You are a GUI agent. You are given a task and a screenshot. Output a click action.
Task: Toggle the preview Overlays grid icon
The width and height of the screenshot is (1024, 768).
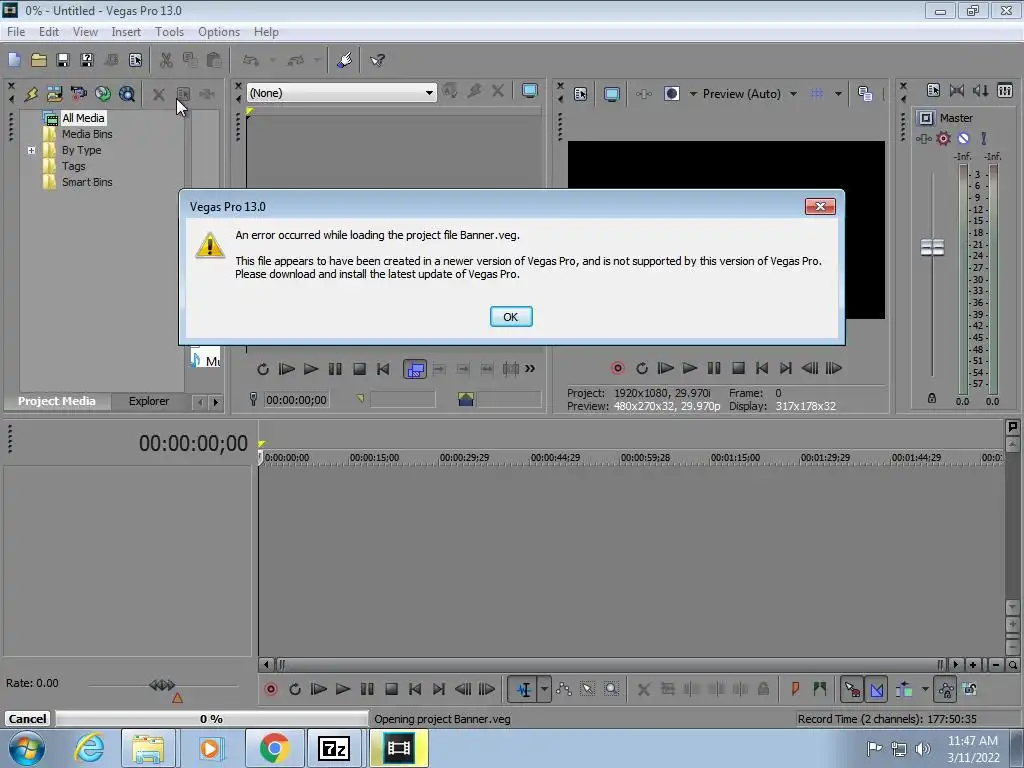pyautogui.click(x=817, y=94)
